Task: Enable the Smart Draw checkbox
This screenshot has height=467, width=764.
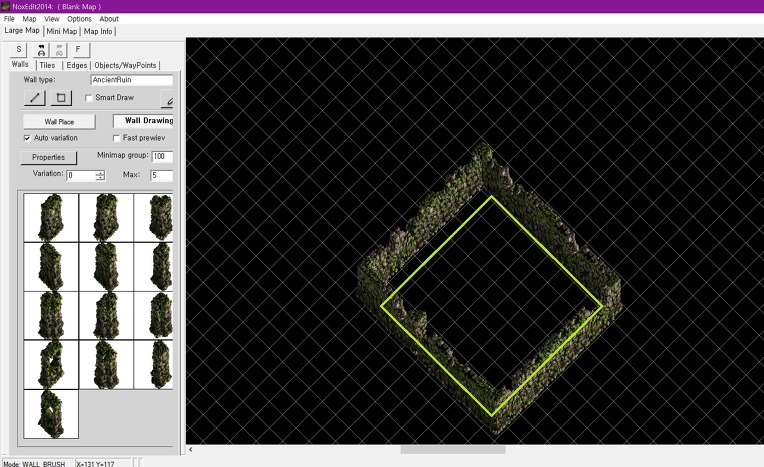Action: [x=89, y=98]
